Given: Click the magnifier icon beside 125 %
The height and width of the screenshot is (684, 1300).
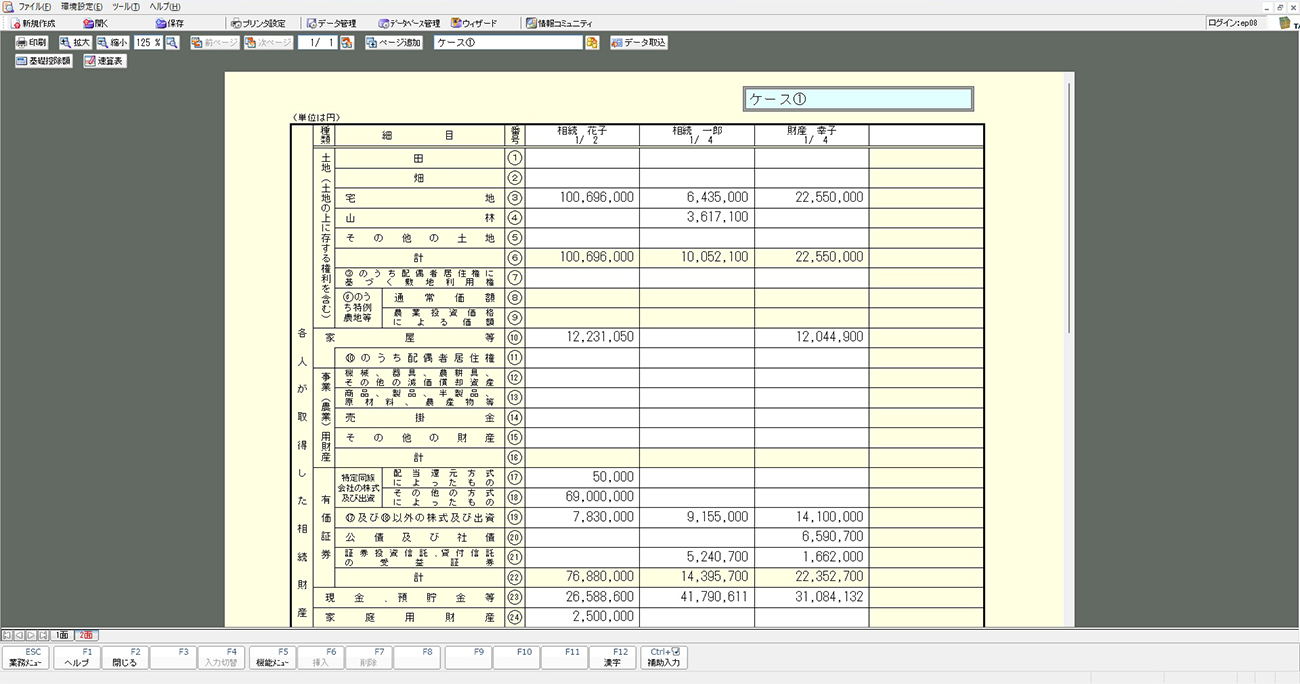Looking at the screenshot, I should pos(172,43).
